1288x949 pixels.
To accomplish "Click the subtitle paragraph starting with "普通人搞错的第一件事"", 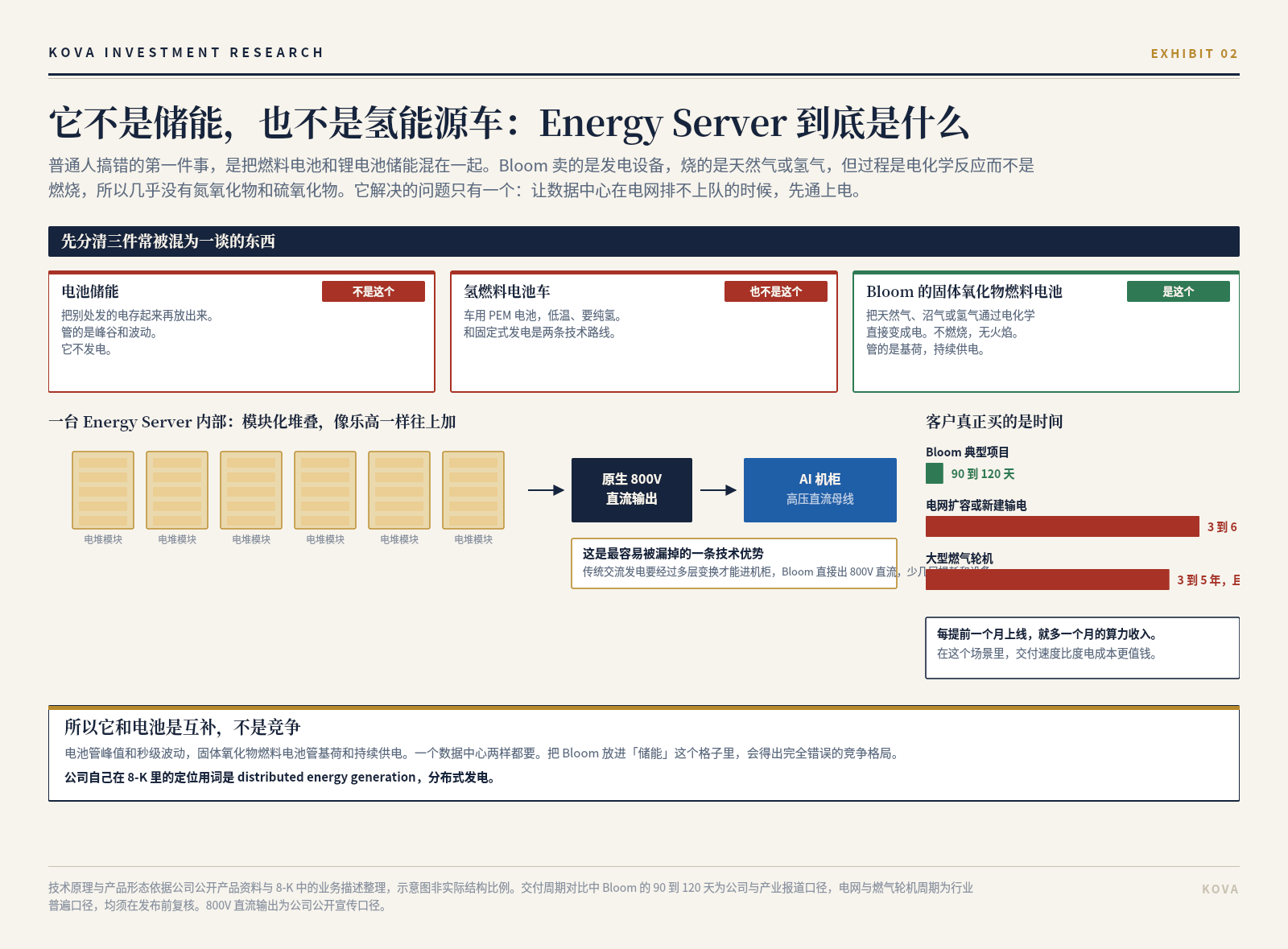I will pos(542,178).
